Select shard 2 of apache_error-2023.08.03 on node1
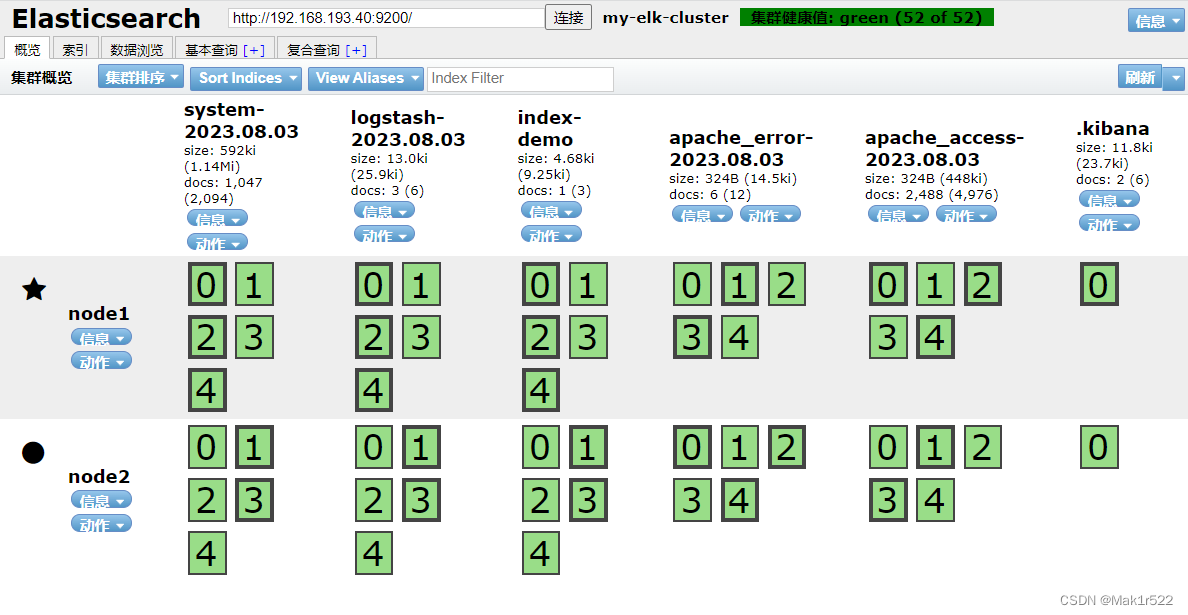Viewport: 1188px width, 615px height. [786, 285]
